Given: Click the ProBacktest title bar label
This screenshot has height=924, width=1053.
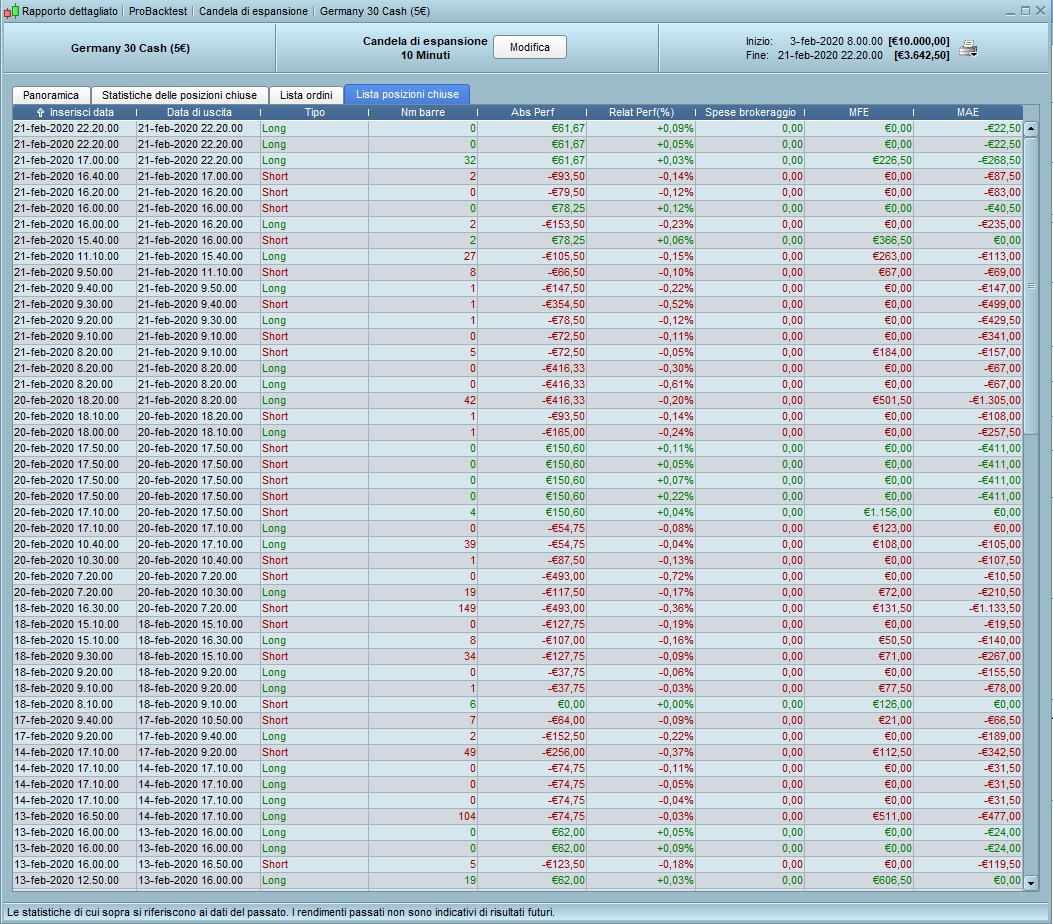Looking at the screenshot, I should [x=158, y=11].
